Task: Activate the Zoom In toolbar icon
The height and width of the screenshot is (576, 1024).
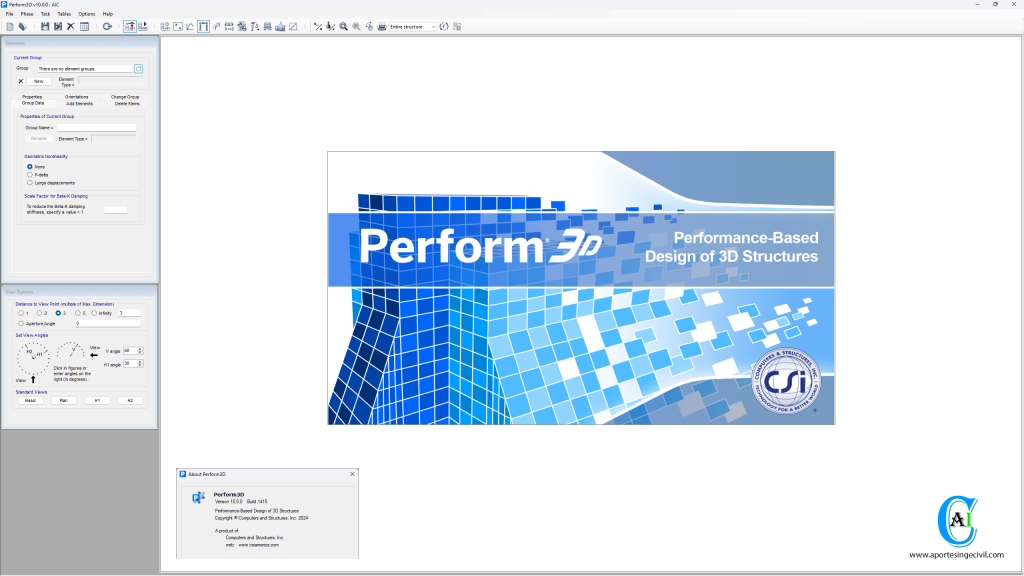Action: [x=341, y=26]
